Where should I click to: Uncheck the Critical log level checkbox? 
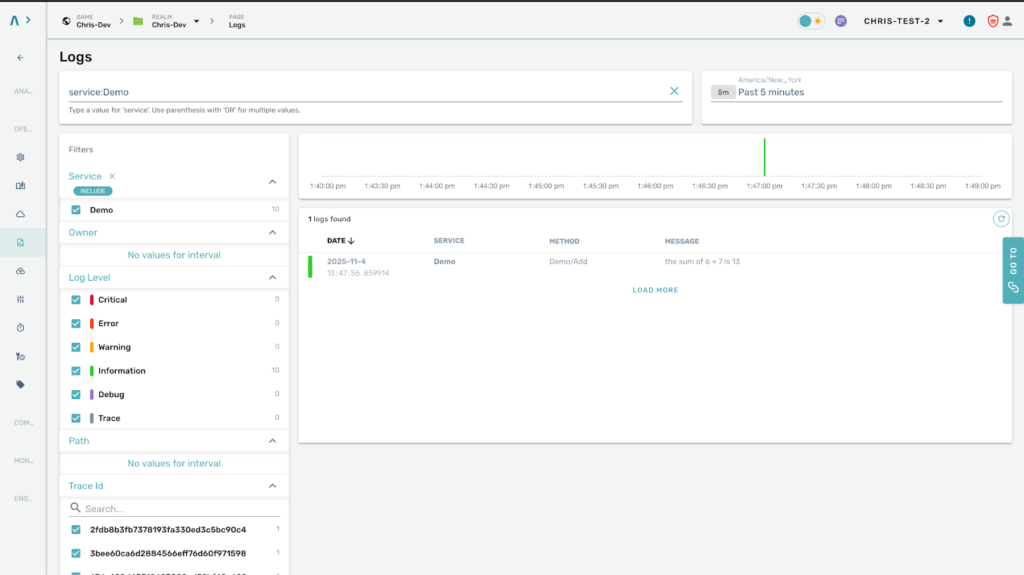(x=76, y=300)
